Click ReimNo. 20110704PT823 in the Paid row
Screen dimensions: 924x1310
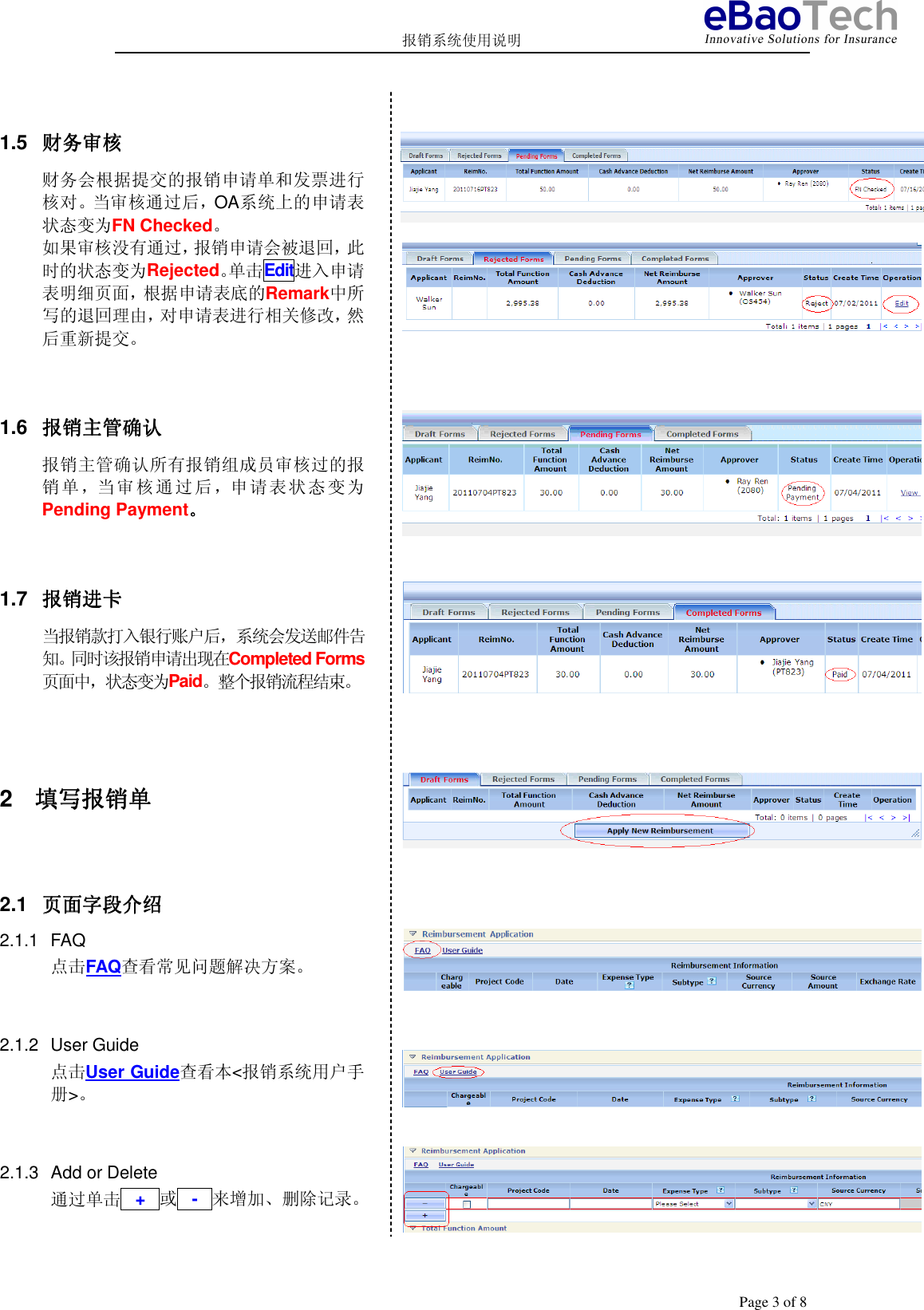click(x=496, y=674)
